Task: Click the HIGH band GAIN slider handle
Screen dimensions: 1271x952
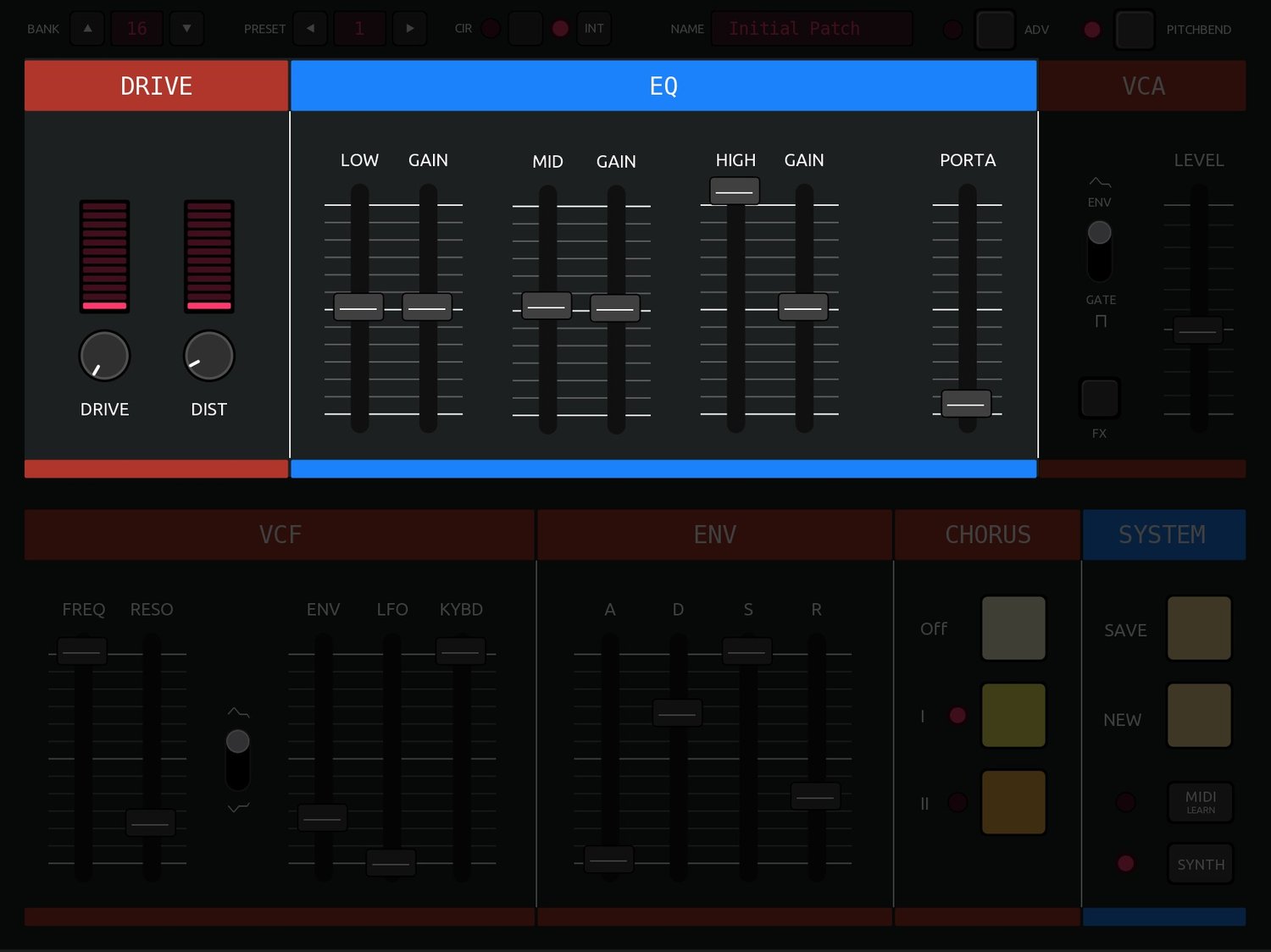Action: pyautogui.click(x=803, y=307)
